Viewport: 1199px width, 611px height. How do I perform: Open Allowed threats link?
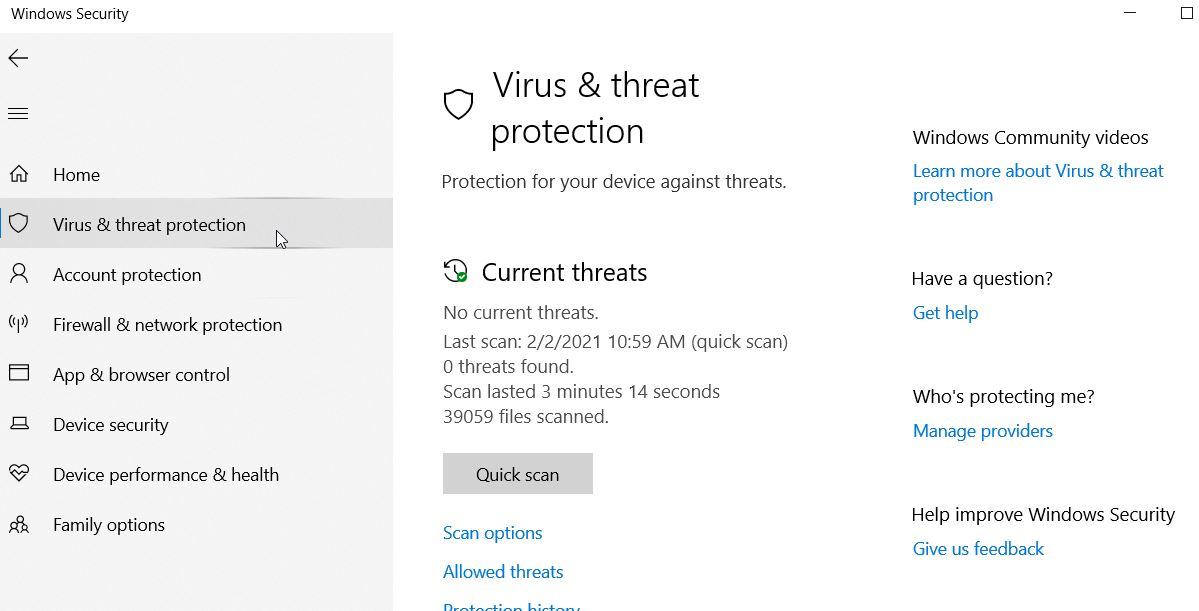click(x=503, y=571)
